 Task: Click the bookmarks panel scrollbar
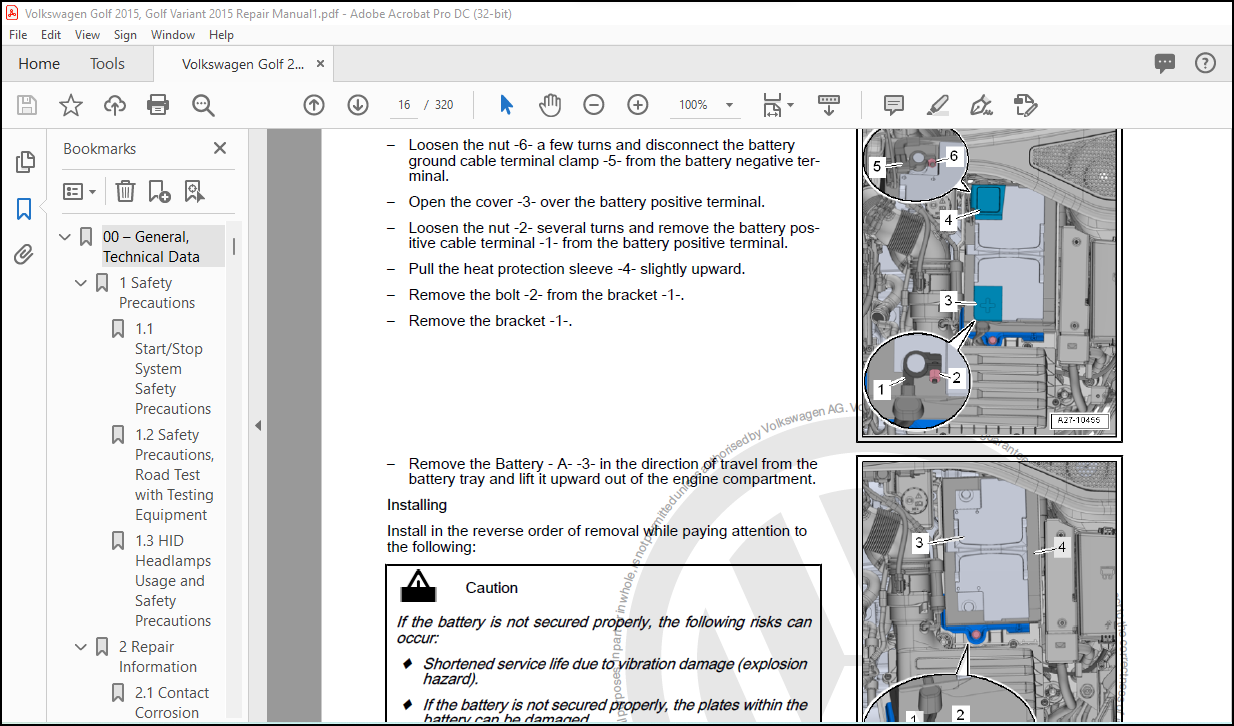[x=234, y=246]
